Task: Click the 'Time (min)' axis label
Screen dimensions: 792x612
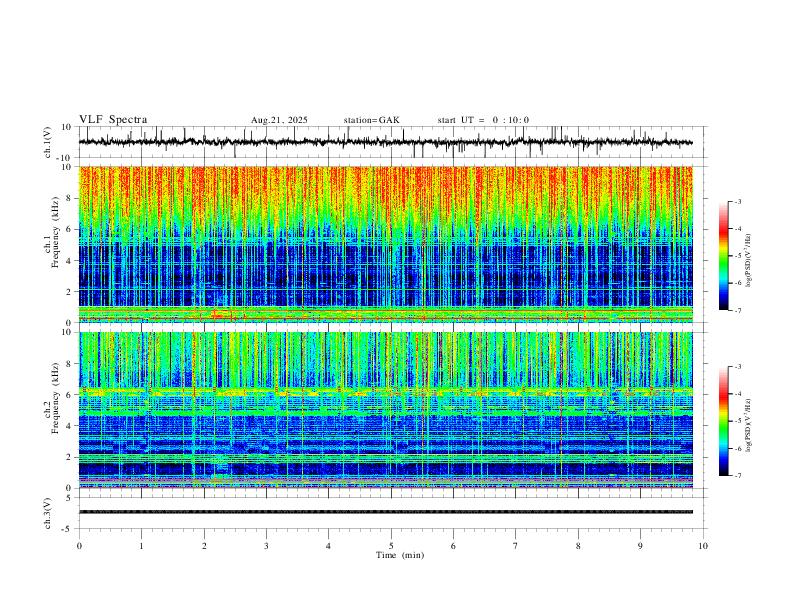Action: point(400,555)
